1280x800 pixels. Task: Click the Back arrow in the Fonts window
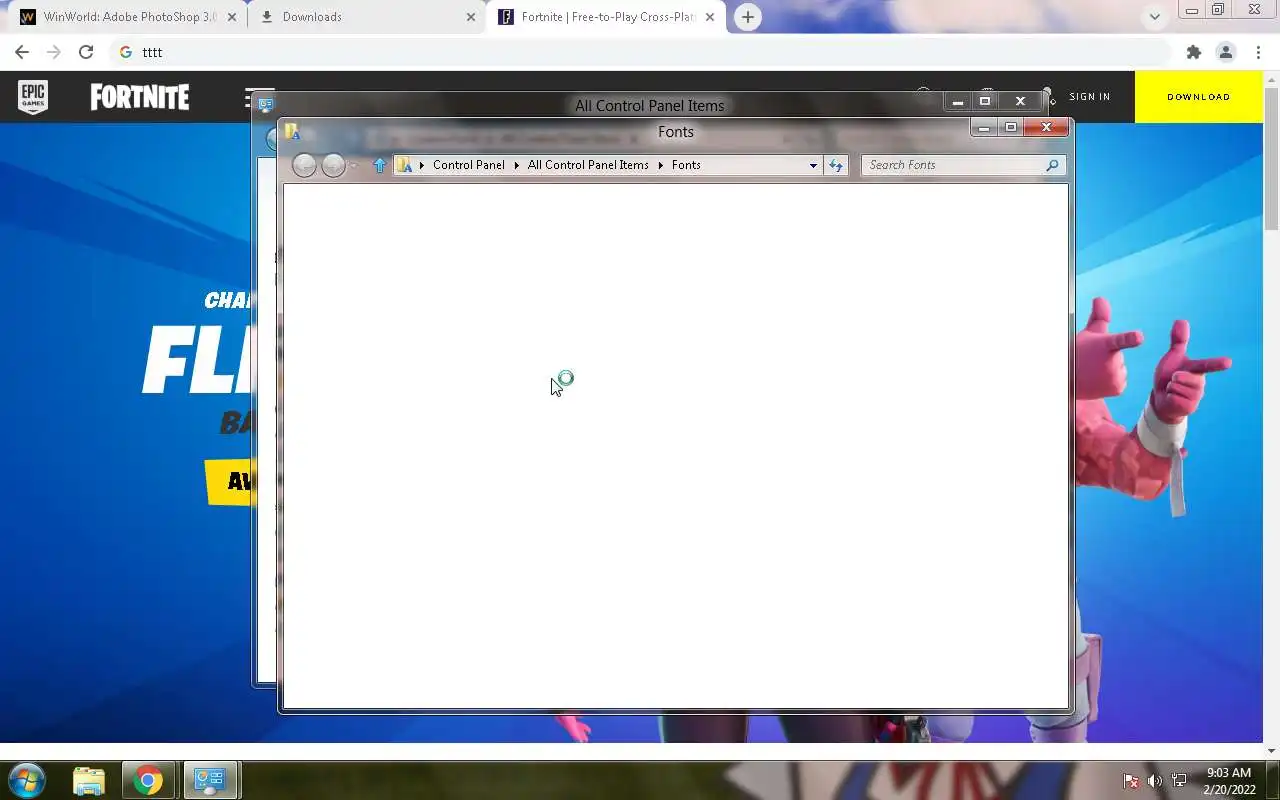tap(304, 166)
